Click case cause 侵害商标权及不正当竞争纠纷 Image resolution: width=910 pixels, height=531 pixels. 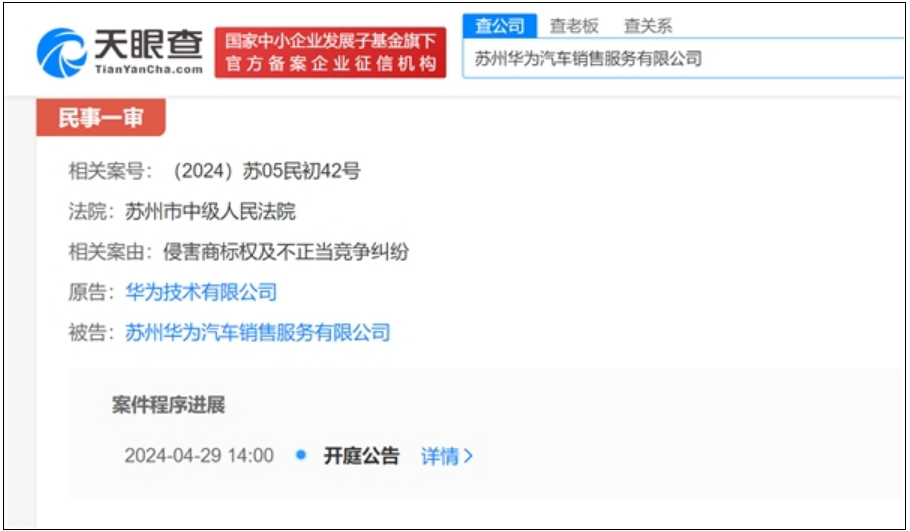point(286,252)
